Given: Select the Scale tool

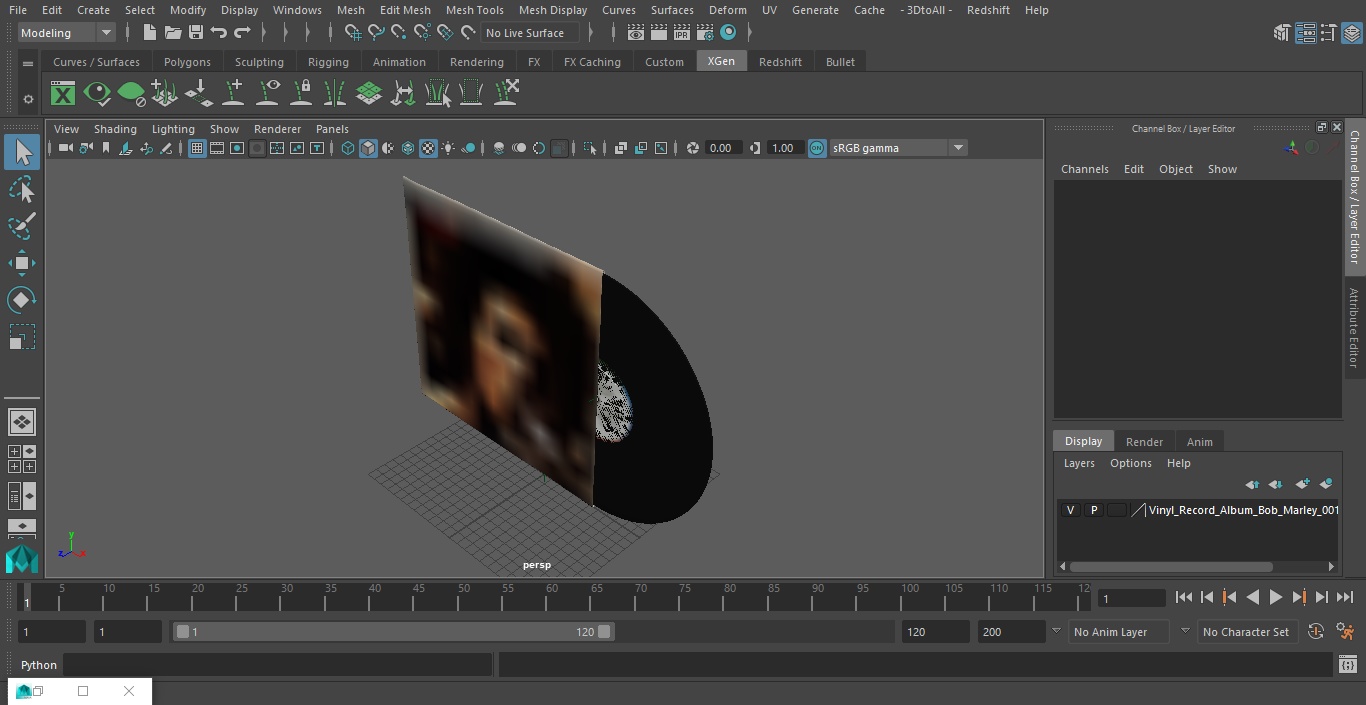Looking at the screenshot, I should (x=22, y=337).
